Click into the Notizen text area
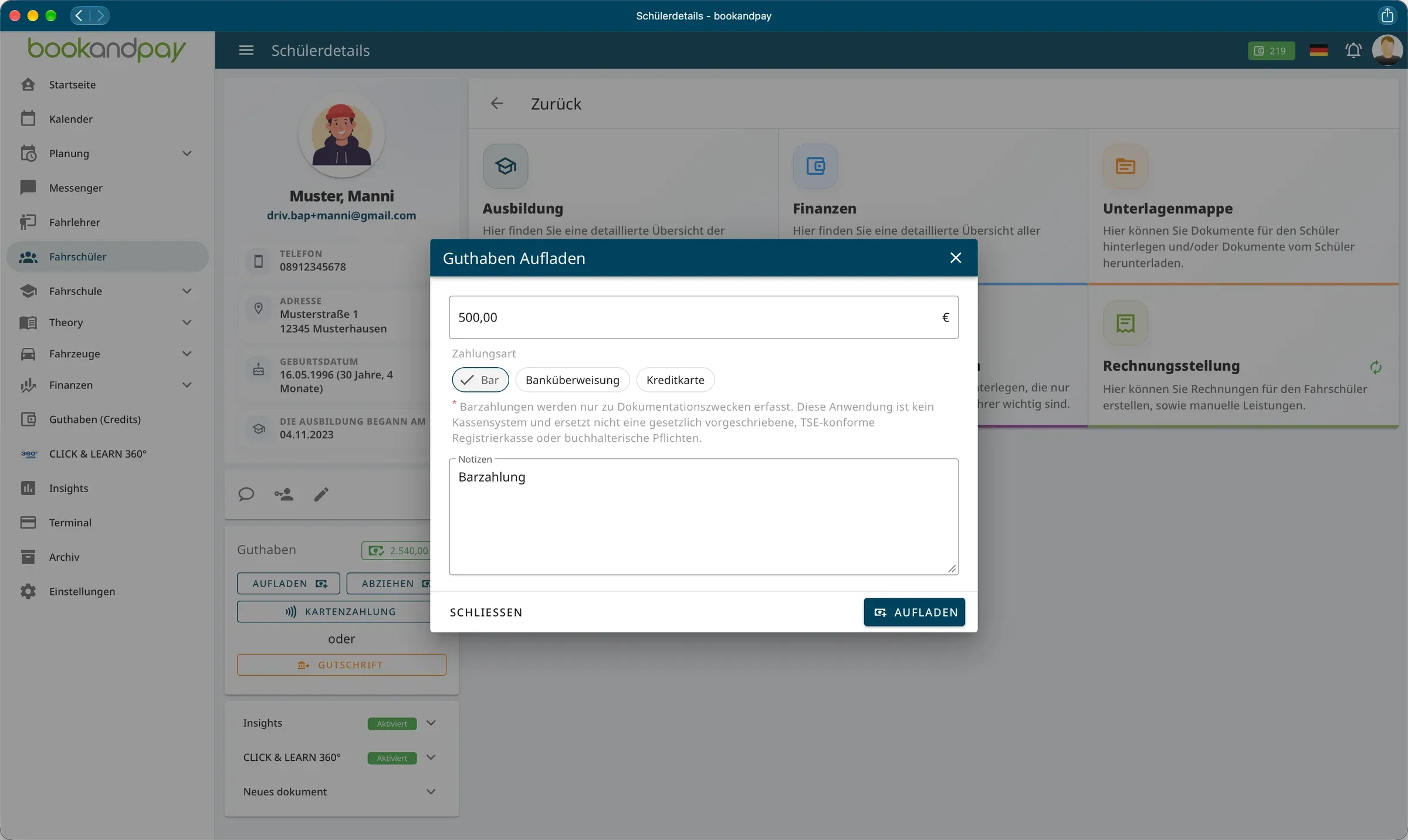The height and width of the screenshot is (840, 1408). (x=703, y=517)
